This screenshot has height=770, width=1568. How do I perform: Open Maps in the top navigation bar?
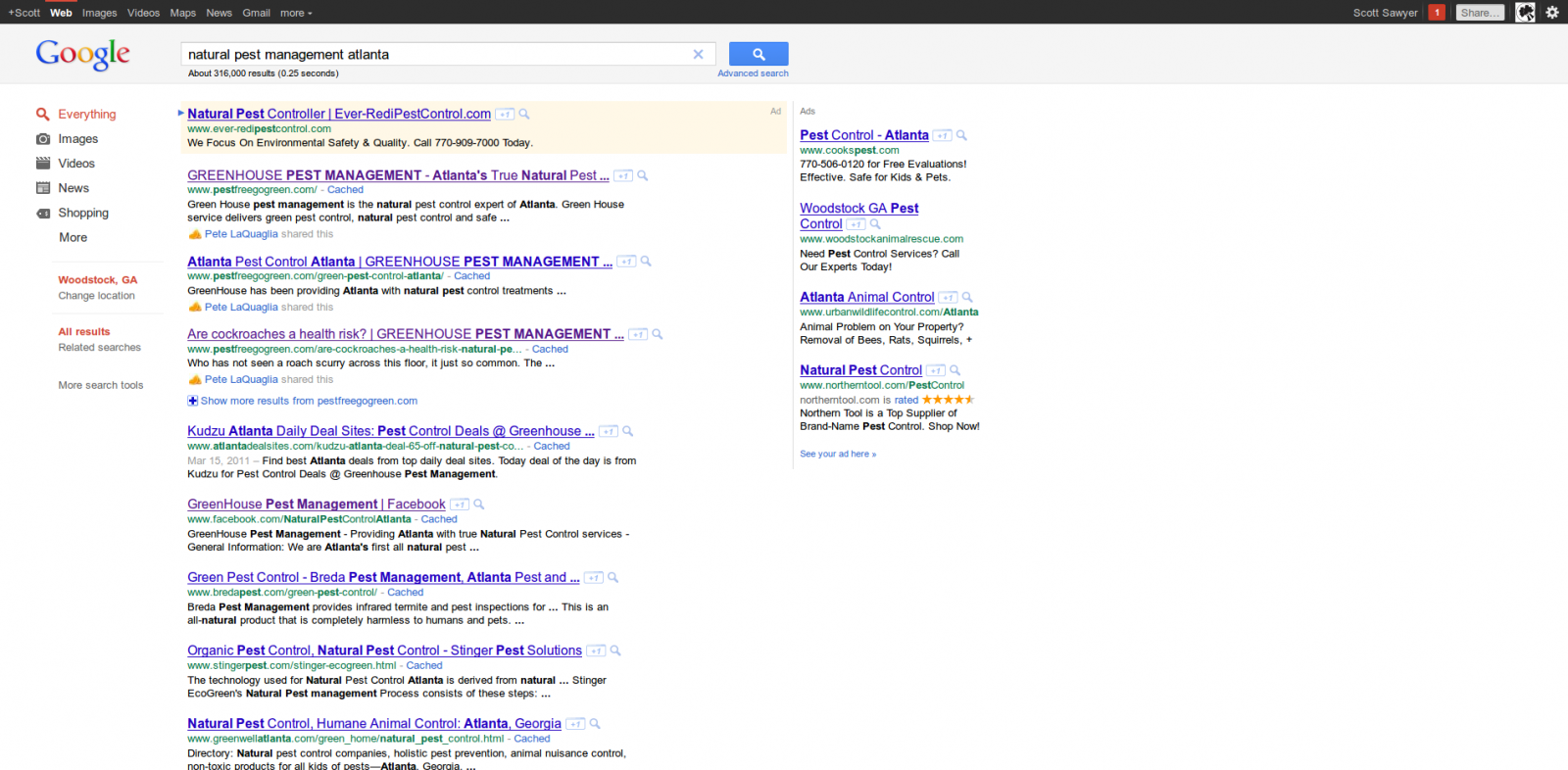pos(182,13)
